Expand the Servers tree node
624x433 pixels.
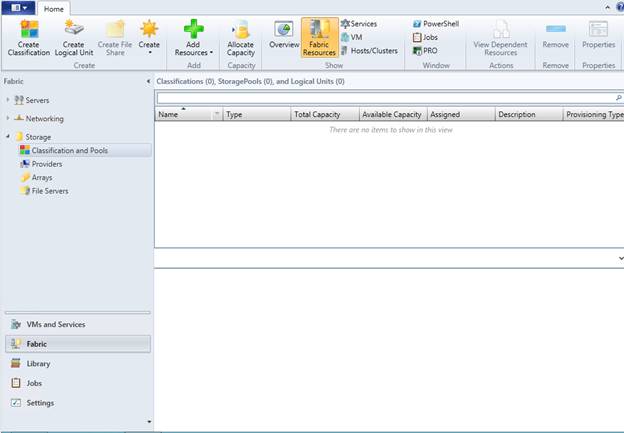pos(8,100)
